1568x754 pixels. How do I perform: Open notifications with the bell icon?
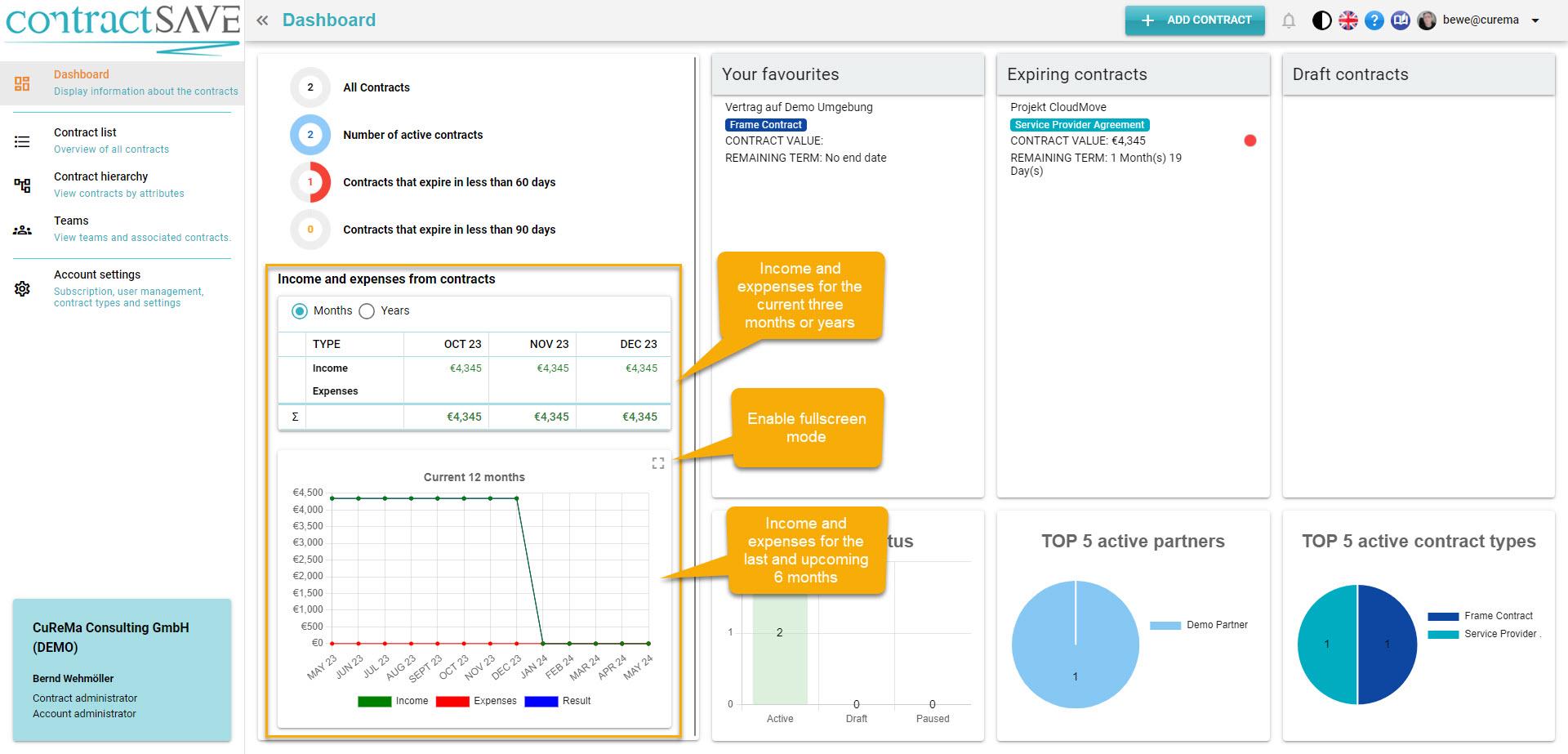tap(1289, 20)
